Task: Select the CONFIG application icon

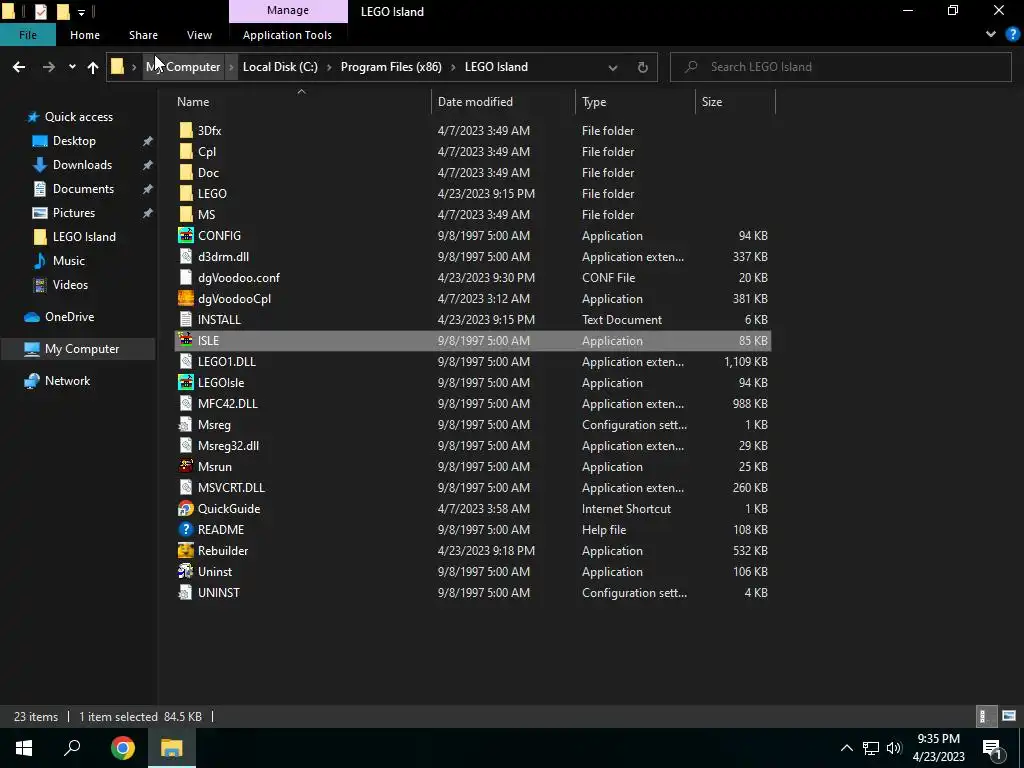Action: 186,236
